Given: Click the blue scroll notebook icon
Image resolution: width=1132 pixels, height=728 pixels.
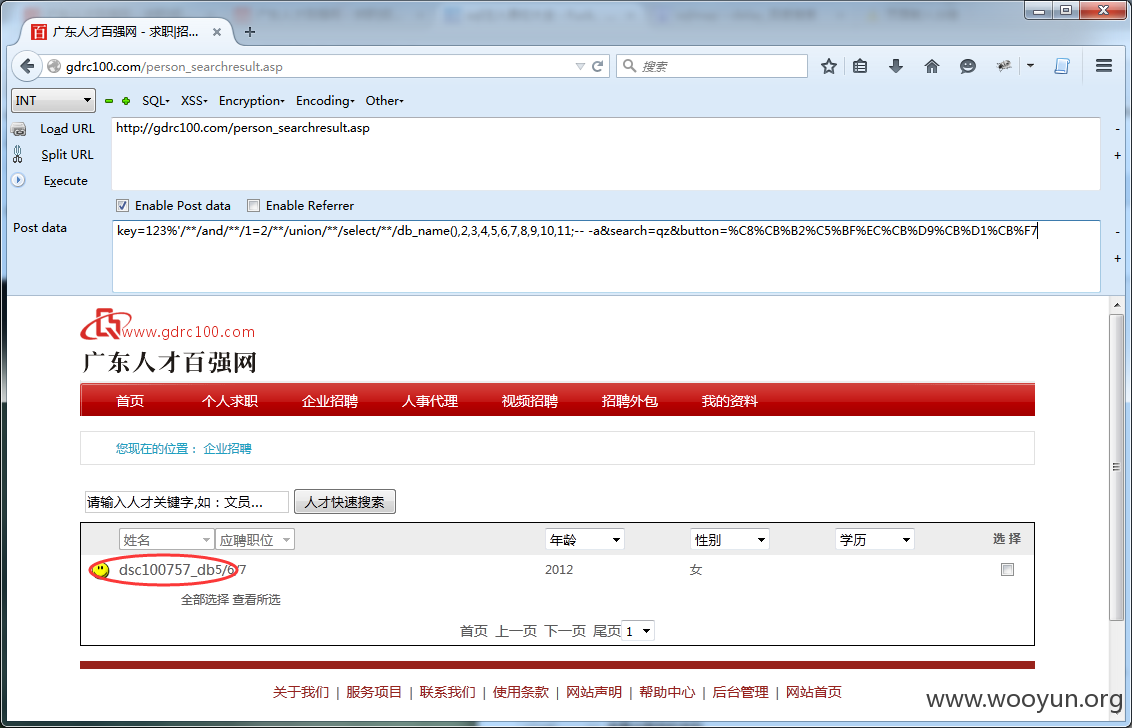Looking at the screenshot, I should [x=1061, y=66].
